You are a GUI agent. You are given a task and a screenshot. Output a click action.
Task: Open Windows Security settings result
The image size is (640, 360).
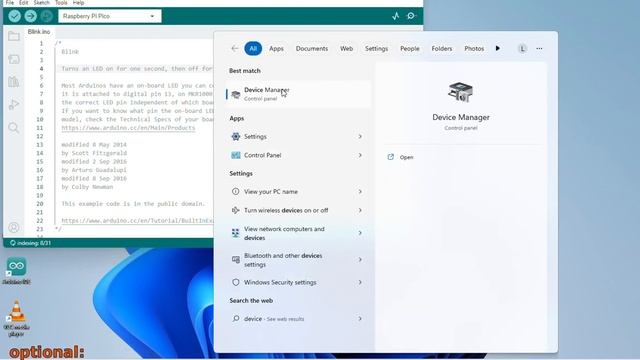click(298, 282)
